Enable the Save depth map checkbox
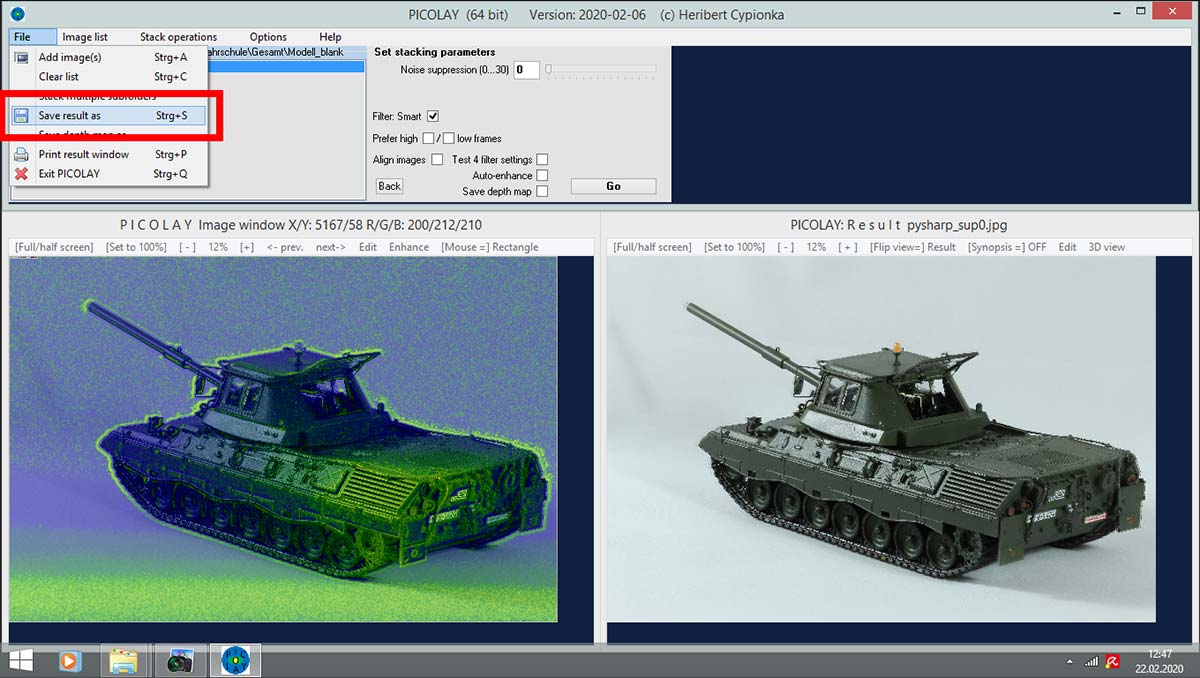The height and width of the screenshot is (678, 1200). pos(542,191)
